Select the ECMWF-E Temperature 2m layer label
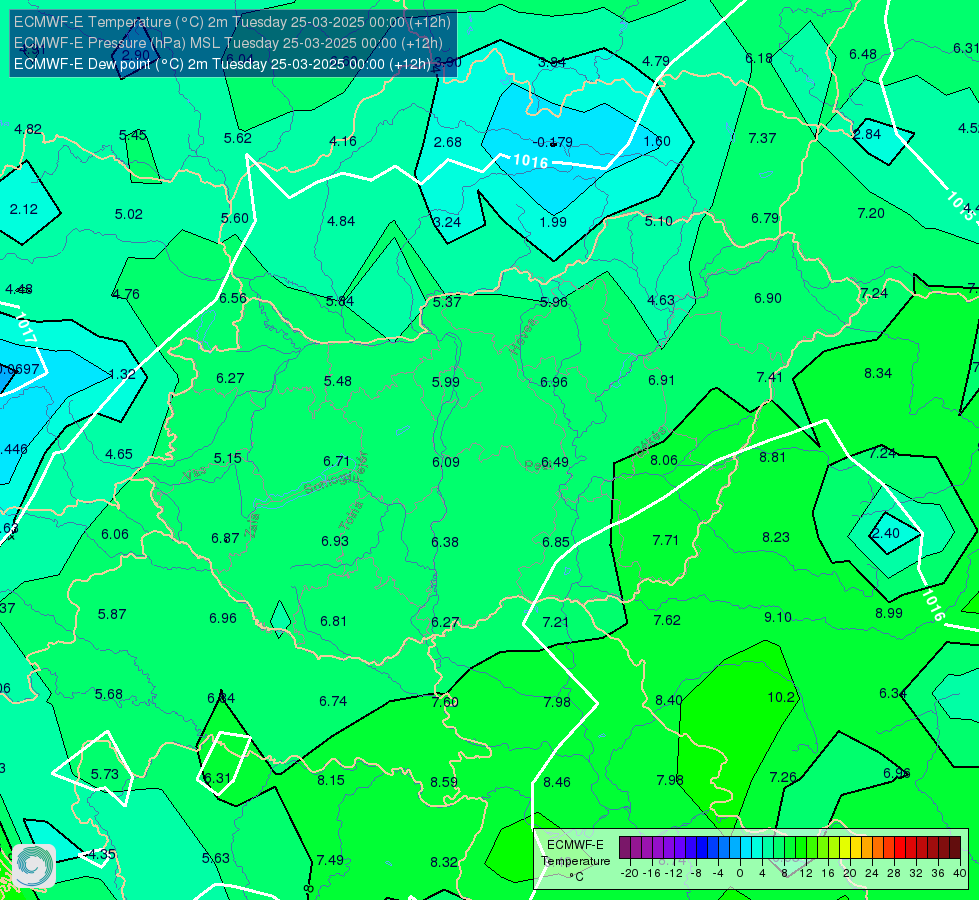Screen dimensions: 979x900 click(x=232, y=22)
